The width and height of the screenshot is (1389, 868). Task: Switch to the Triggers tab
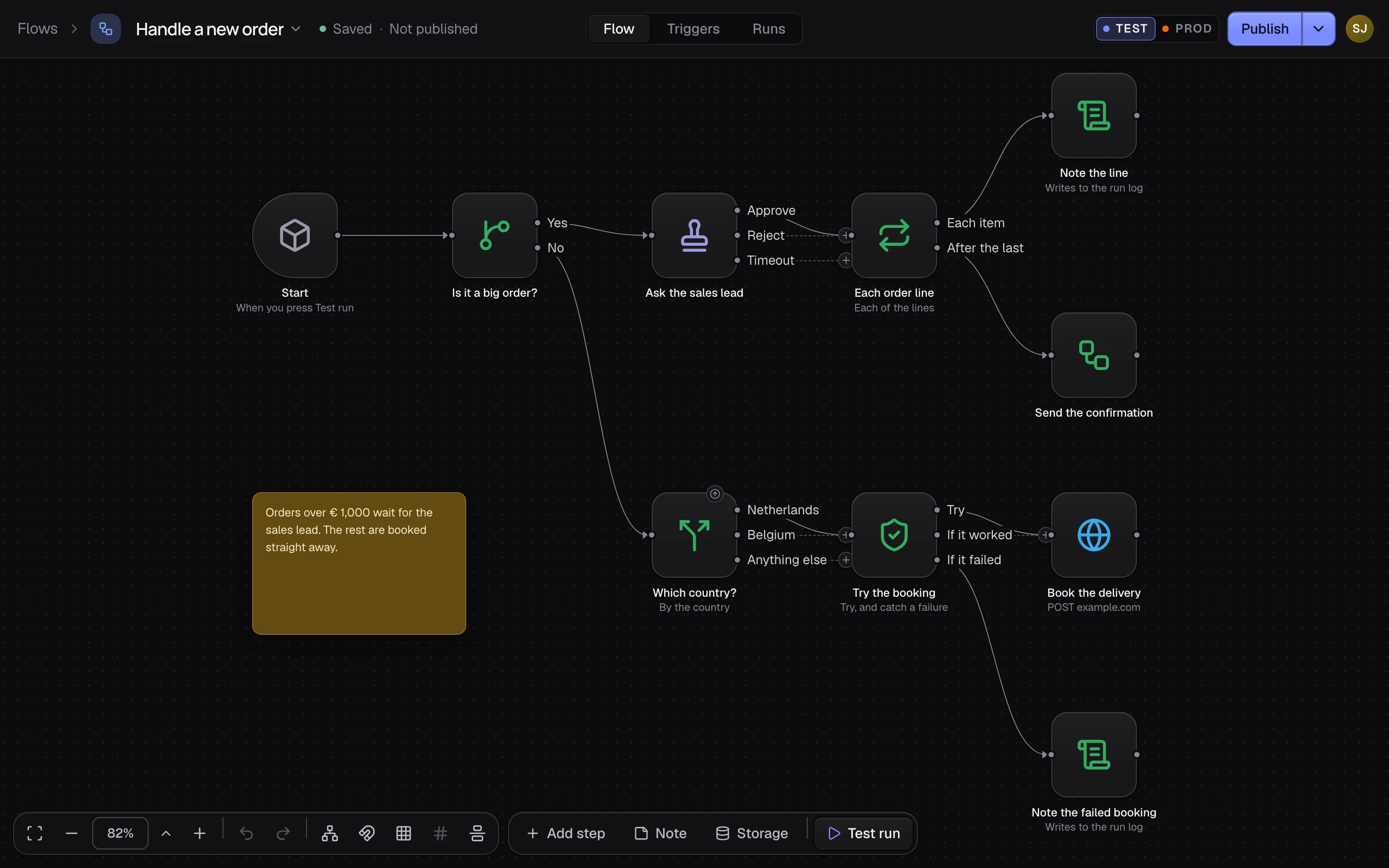pyautogui.click(x=693, y=29)
